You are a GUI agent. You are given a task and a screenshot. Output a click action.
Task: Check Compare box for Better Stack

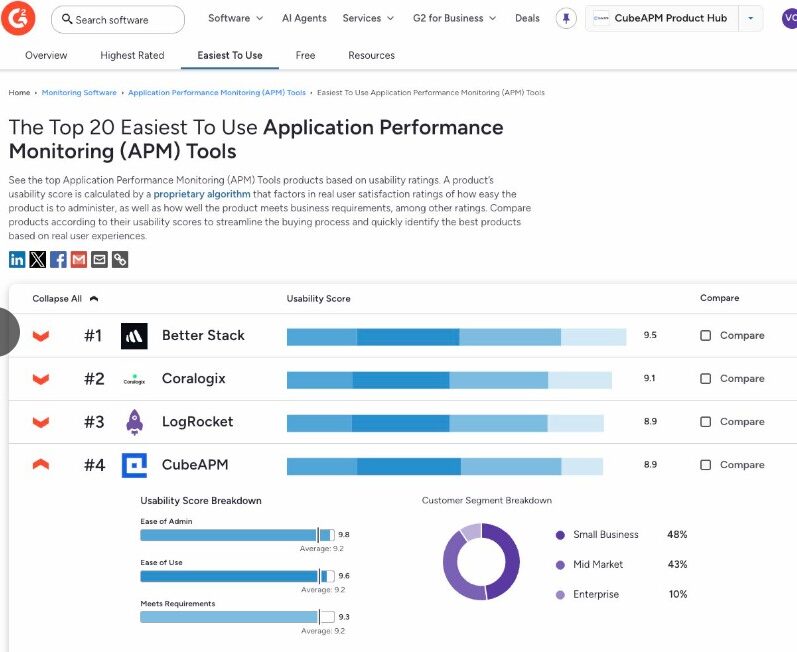coord(705,336)
